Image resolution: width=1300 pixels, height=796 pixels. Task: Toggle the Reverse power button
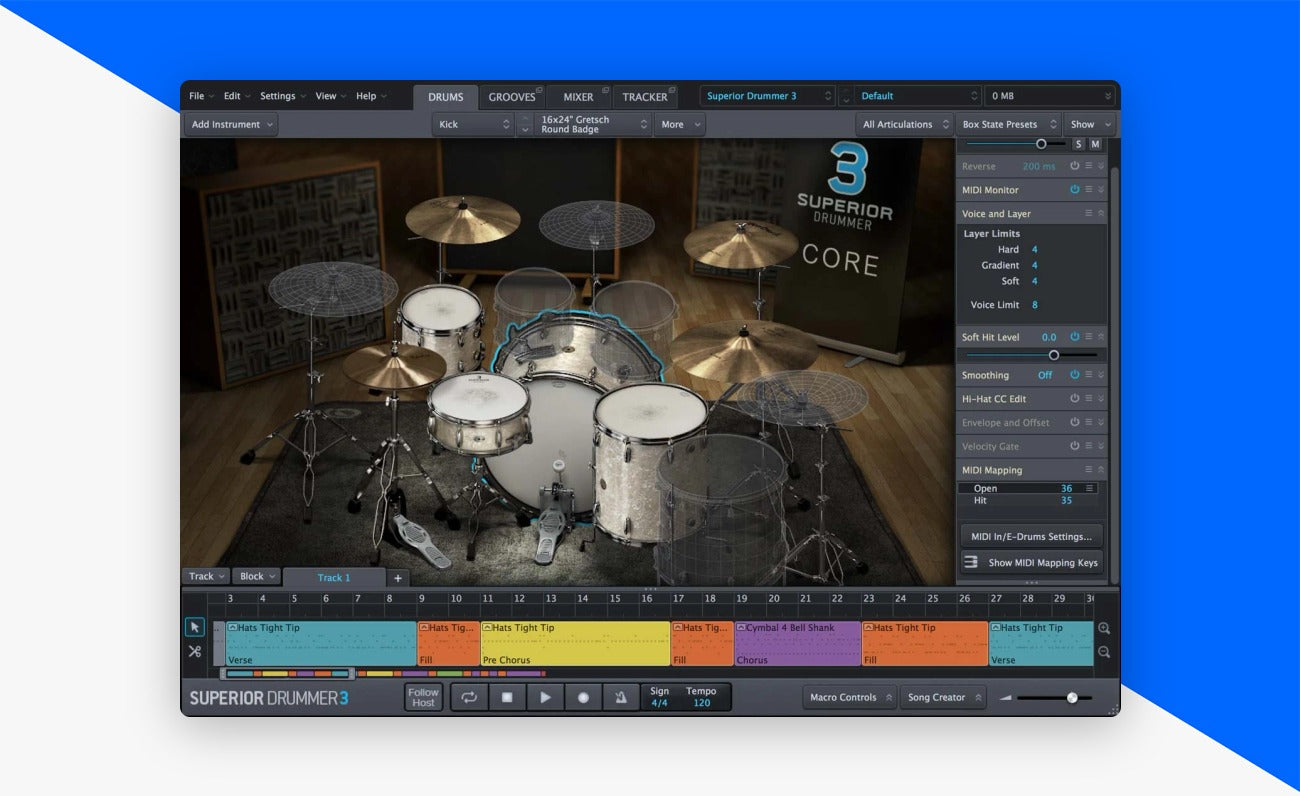click(1075, 166)
